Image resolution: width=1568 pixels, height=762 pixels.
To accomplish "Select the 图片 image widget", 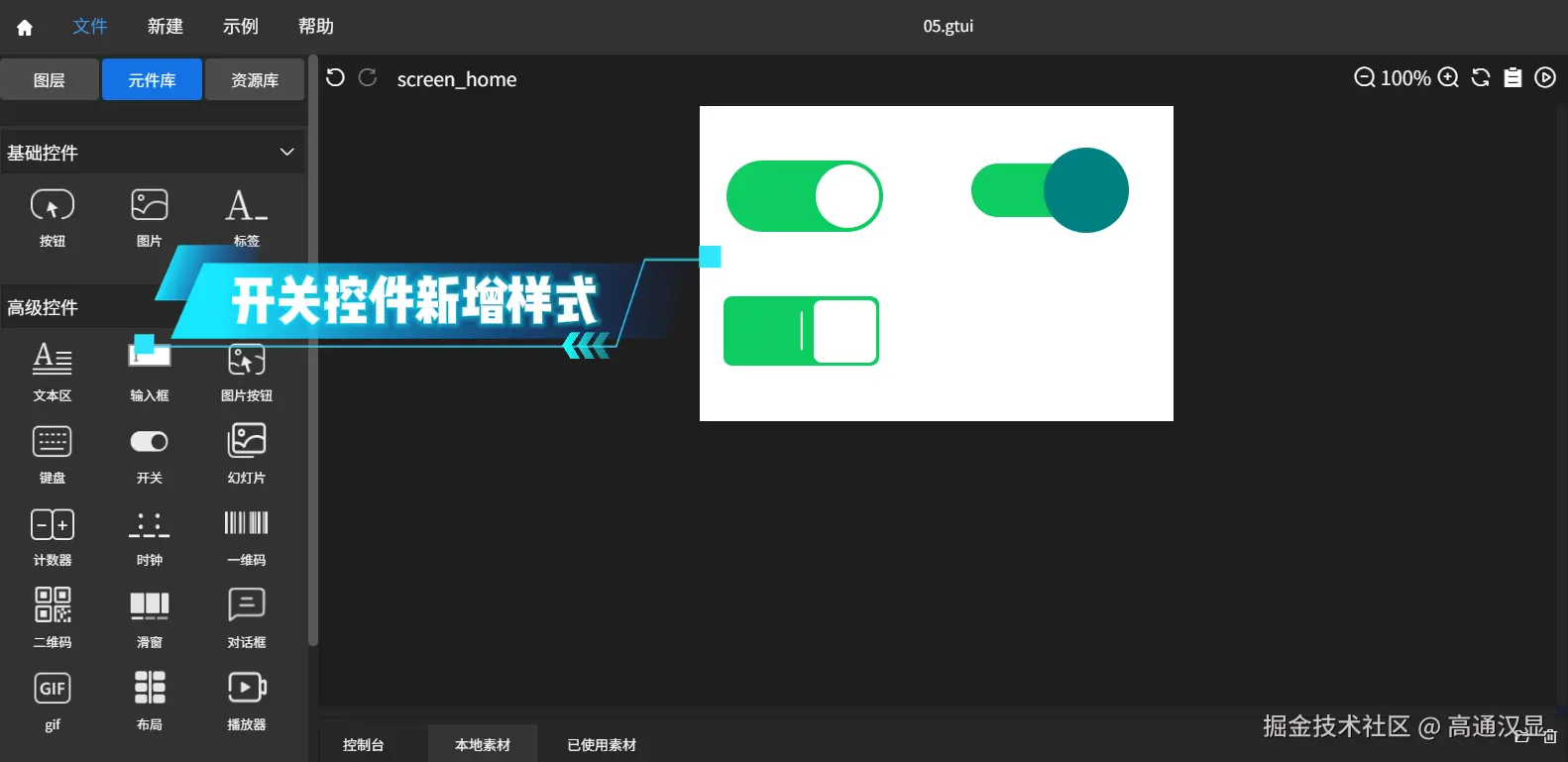I will [x=150, y=218].
